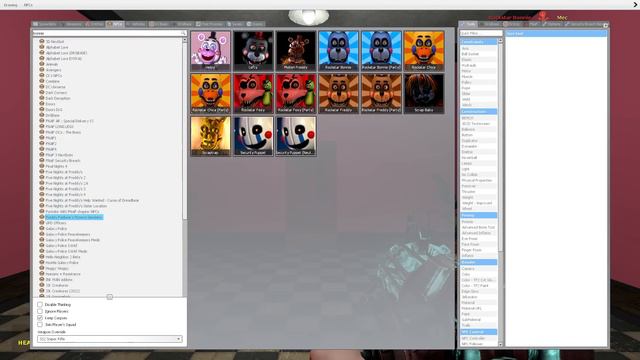The image size is (640, 360).
Task: Open the Drawing menu in top bar
Action: click(11, 5)
